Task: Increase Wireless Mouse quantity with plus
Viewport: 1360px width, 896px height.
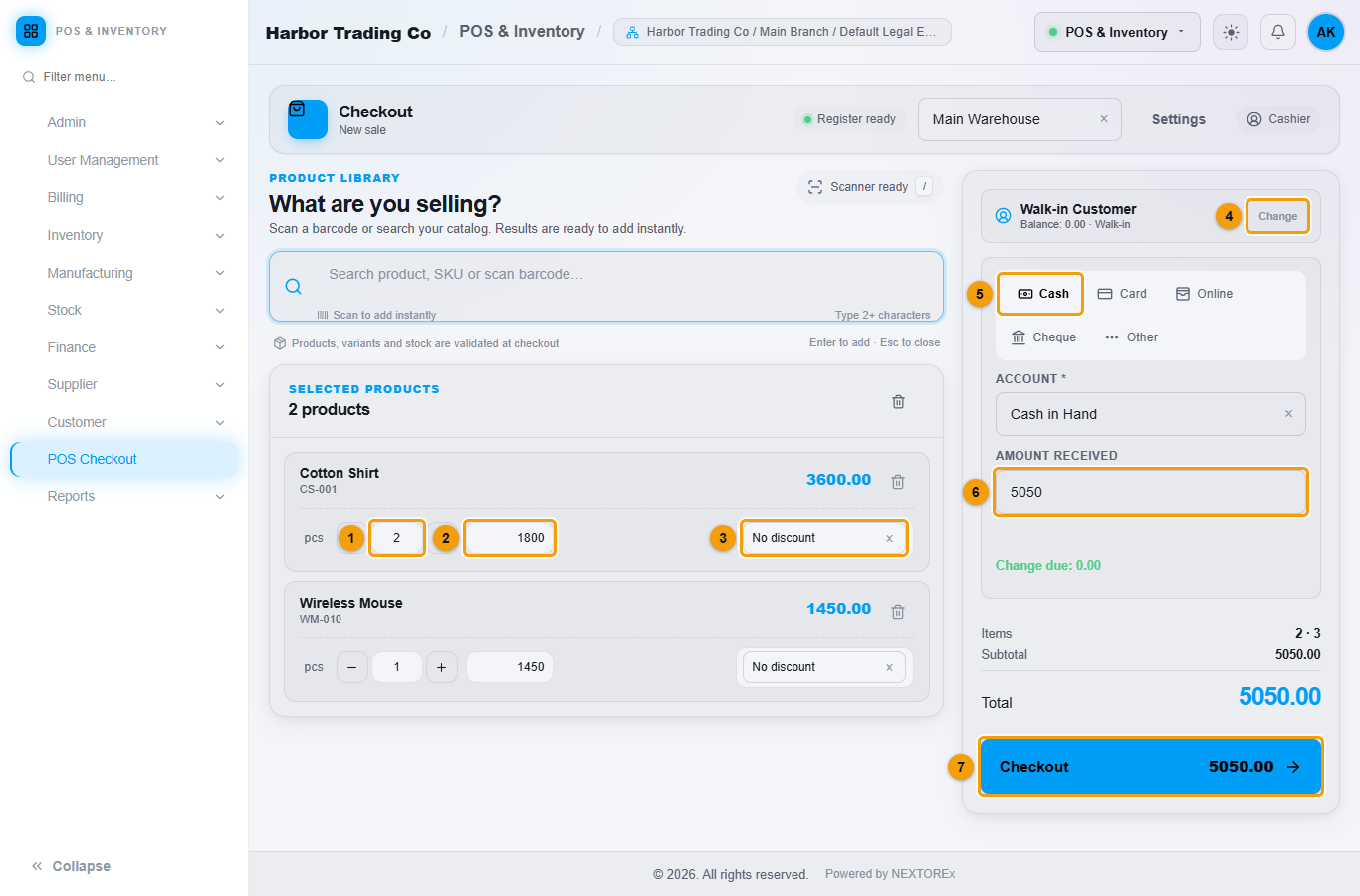Action: pos(442,667)
